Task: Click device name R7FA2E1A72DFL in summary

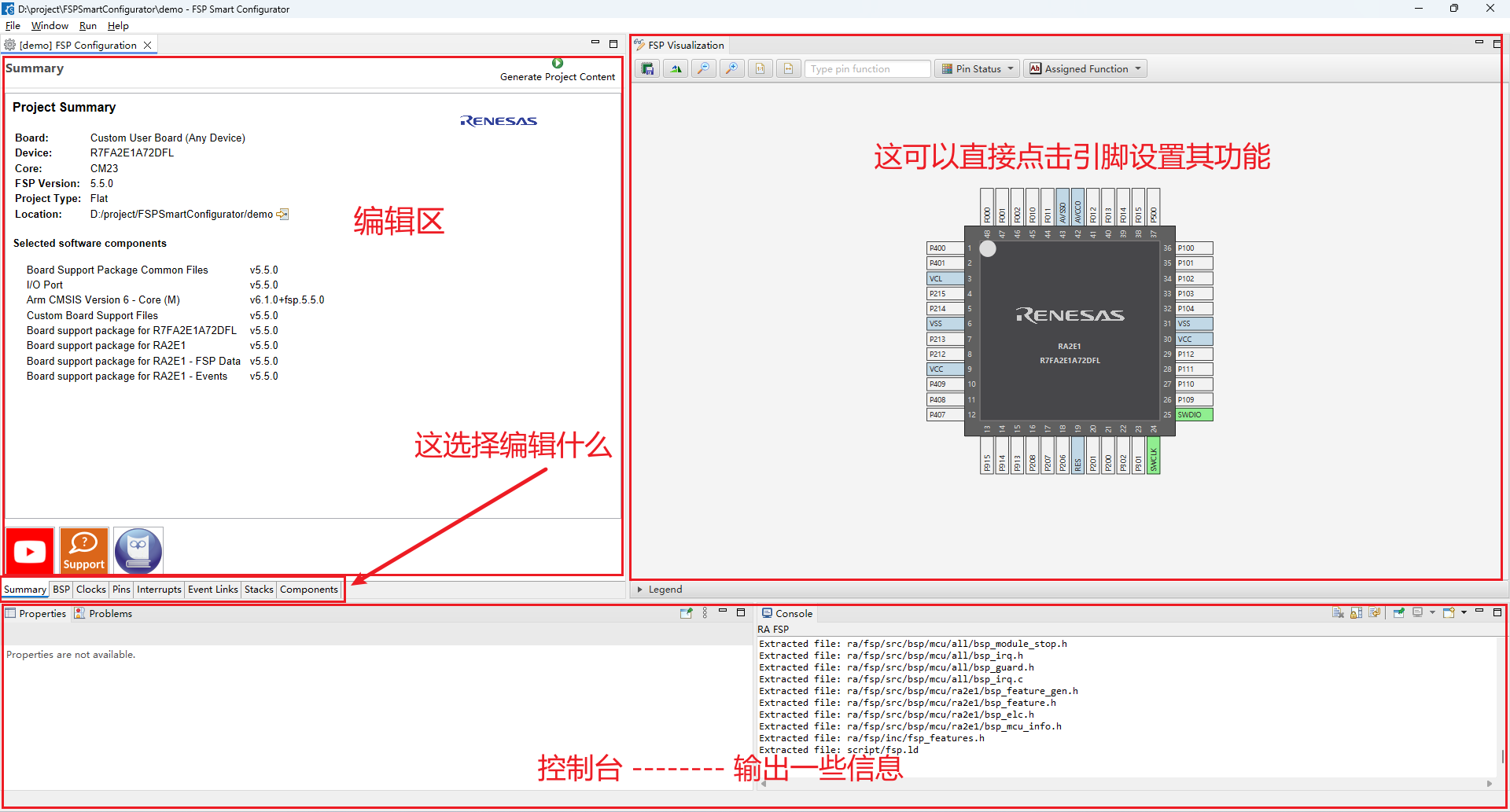Action: [132, 153]
